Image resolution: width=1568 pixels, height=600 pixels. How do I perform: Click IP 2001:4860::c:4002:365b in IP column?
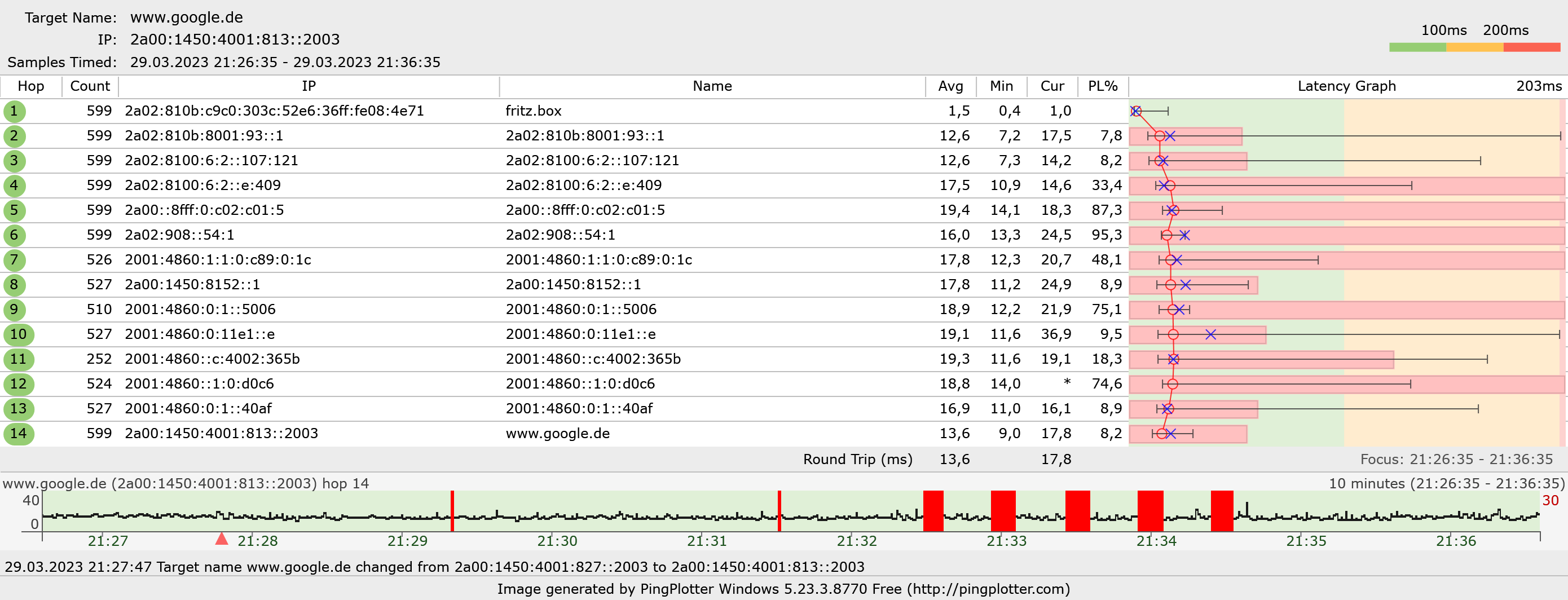(213, 360)
